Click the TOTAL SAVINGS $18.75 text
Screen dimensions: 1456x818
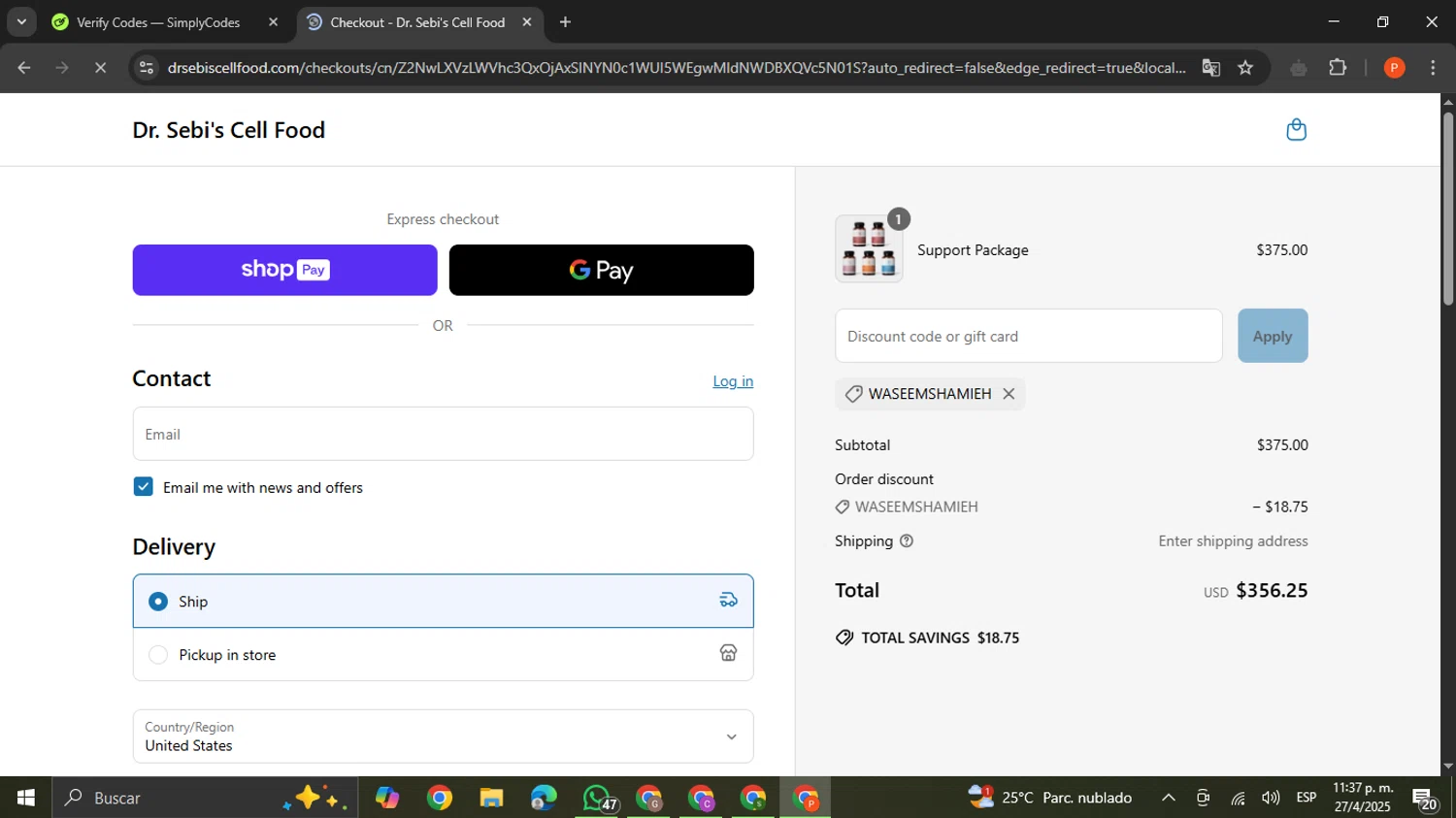pos(940,638)
